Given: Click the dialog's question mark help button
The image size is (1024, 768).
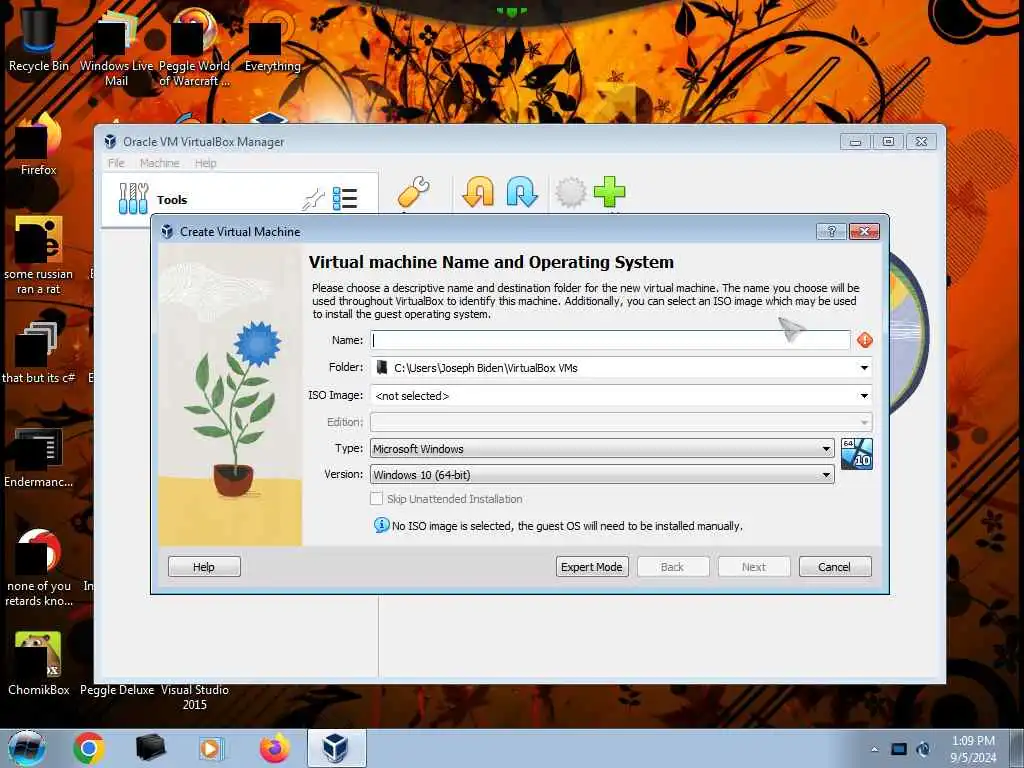Looking at the screenshot, I should 831,231.
